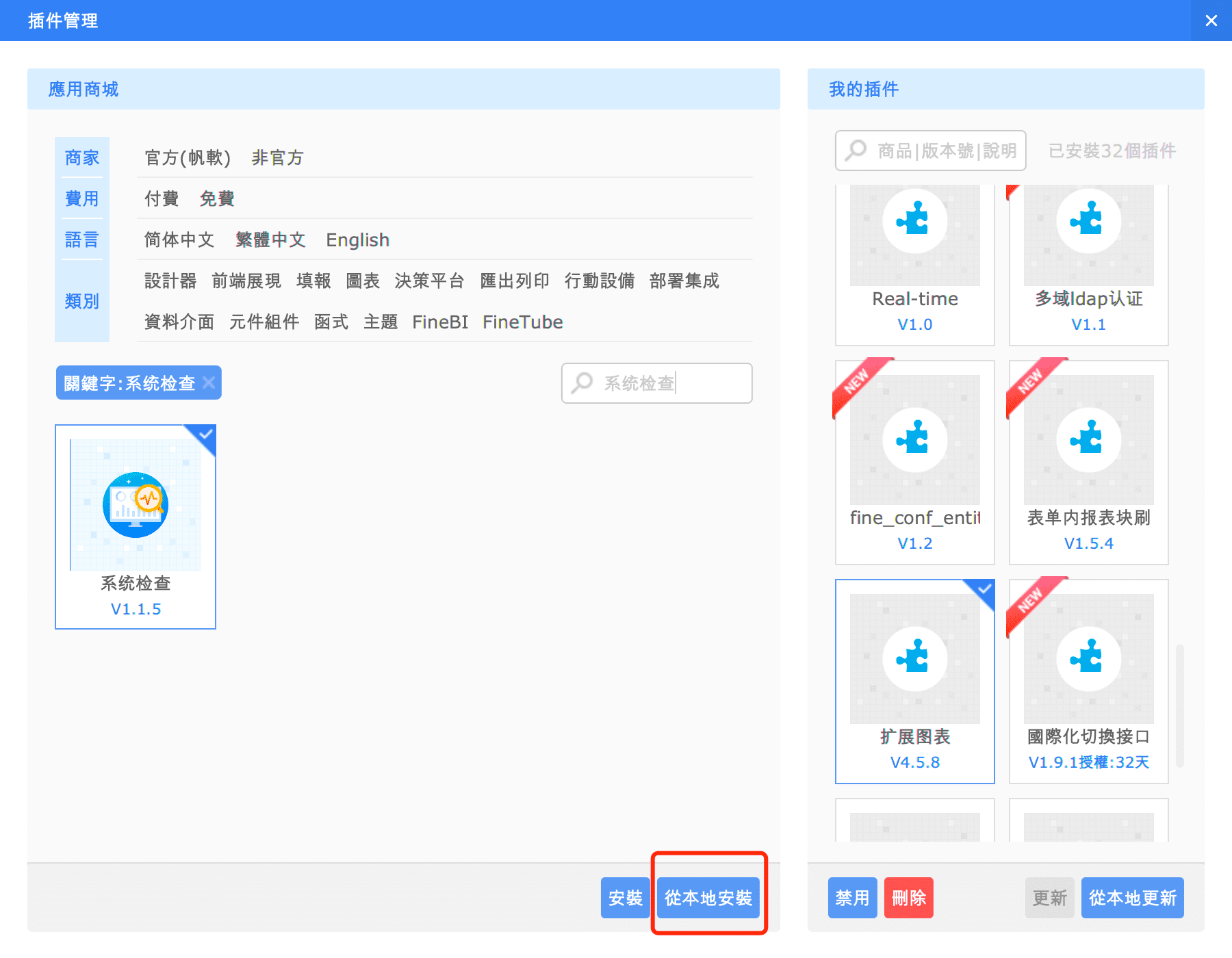Select the fine_conf_entit plugin icon
This screenshot has width=1232, height=958.
[915, 440]
